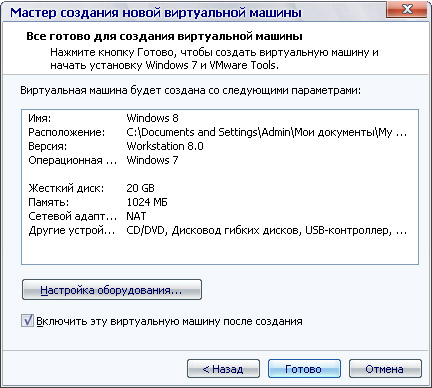The width and height of the screenshot is (432, 388).
Task: Select the 20 GB hard disk value
Action: 140,188
